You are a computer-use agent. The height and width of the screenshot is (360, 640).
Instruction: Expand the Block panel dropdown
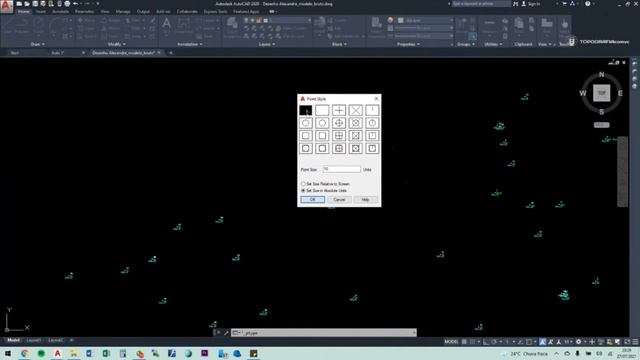coord(339,44)
